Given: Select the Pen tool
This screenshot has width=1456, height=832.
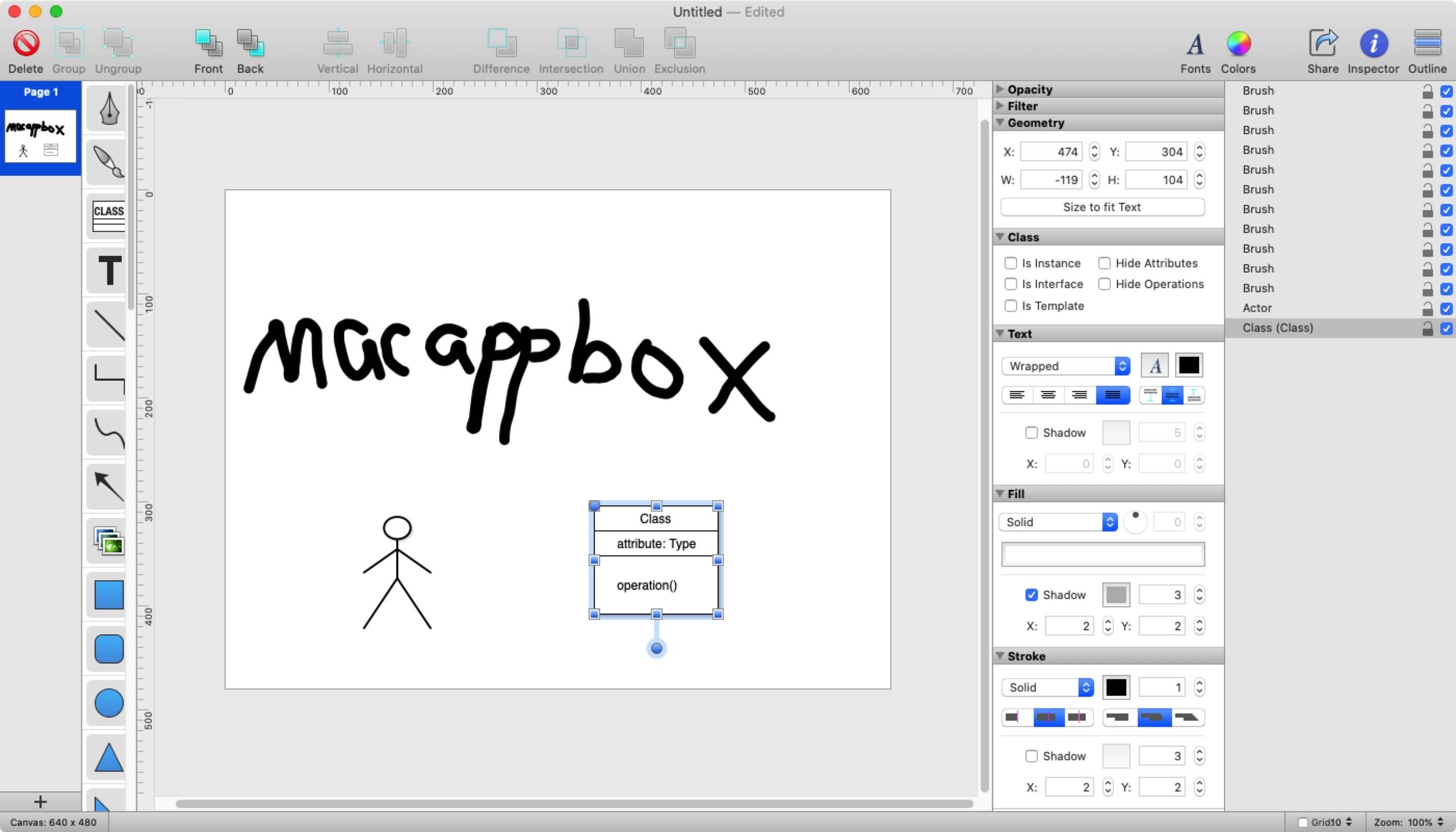Looking at the screenshot, I should click(108, 108).
